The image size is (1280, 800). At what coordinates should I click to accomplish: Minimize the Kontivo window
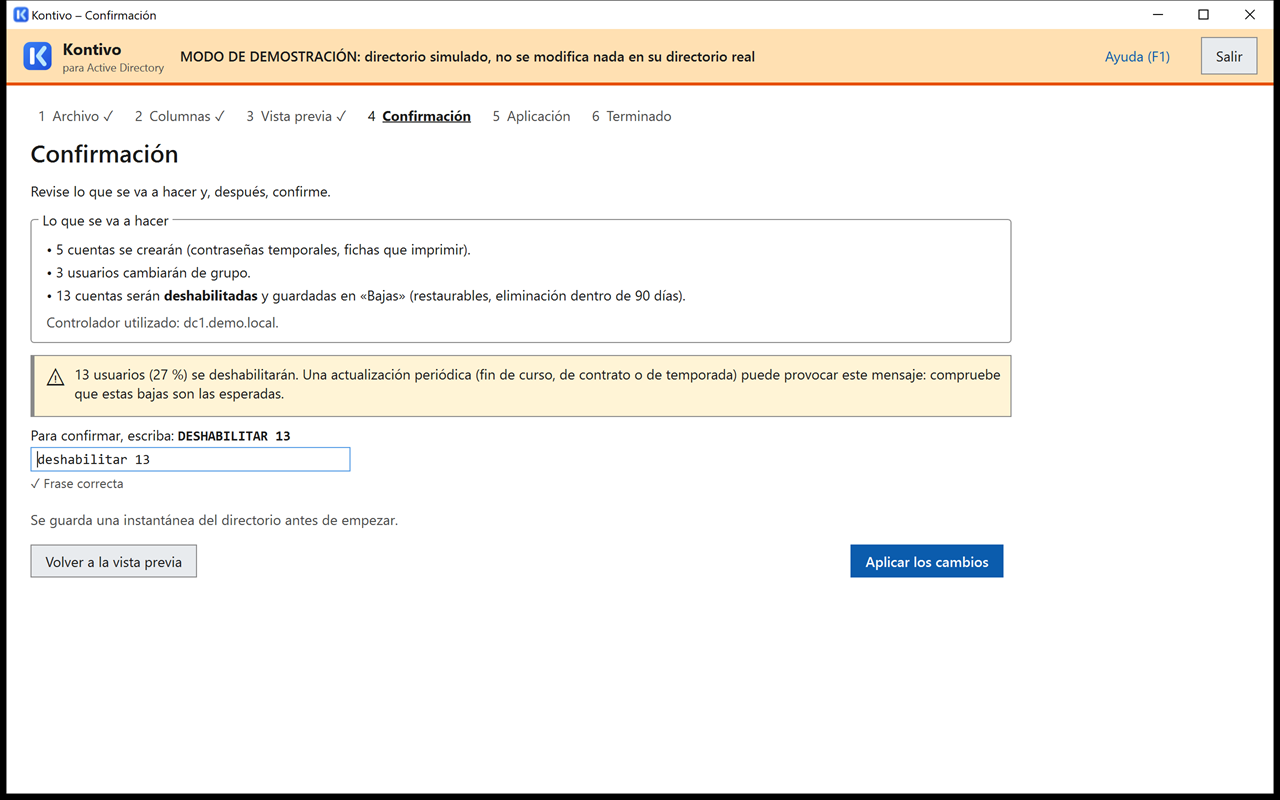(1158, 15)
